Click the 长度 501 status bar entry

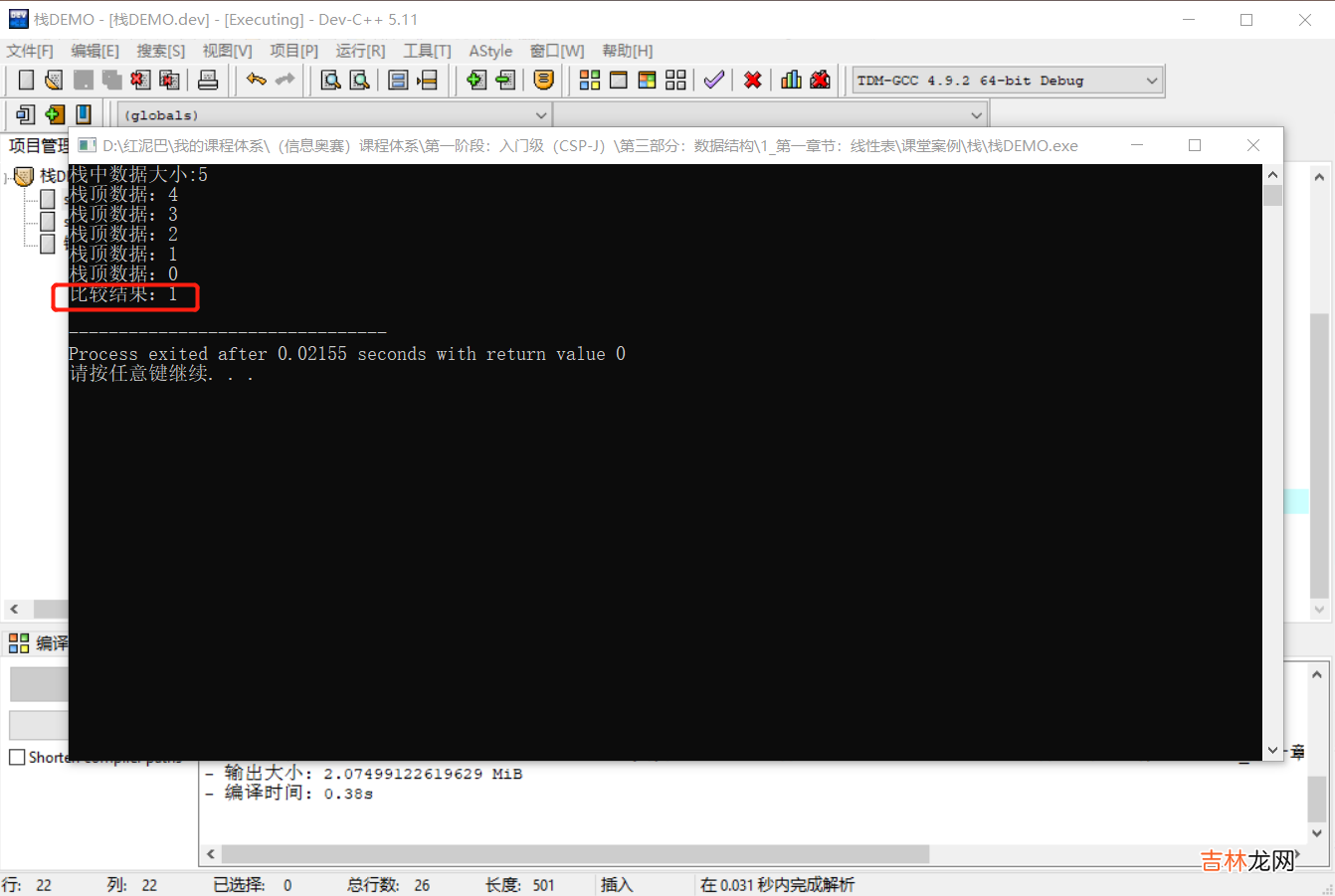pos(519,885)
